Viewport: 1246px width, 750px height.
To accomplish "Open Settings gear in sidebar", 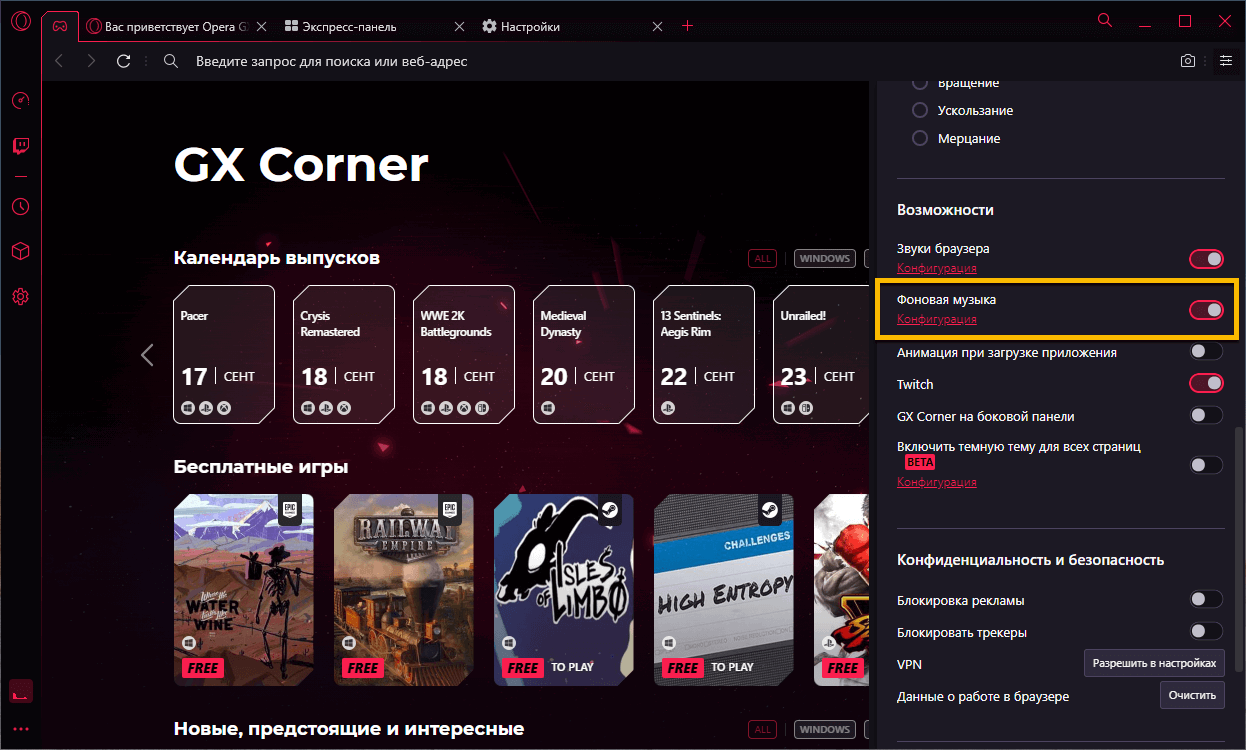I will (x=20, y=297).
